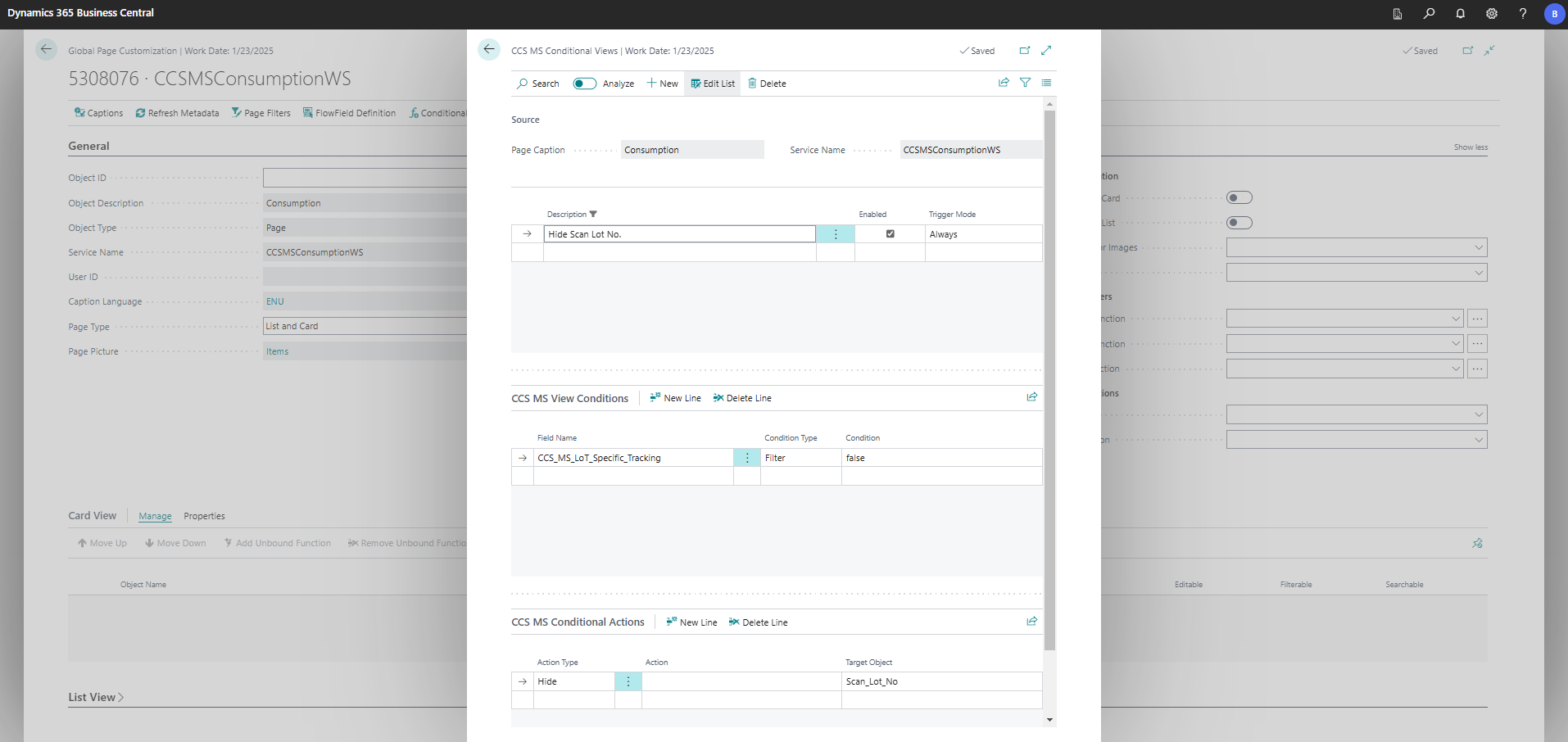Open the filter pane icon
This screenshot has width=1568, height=742.
pos(1025,83)
